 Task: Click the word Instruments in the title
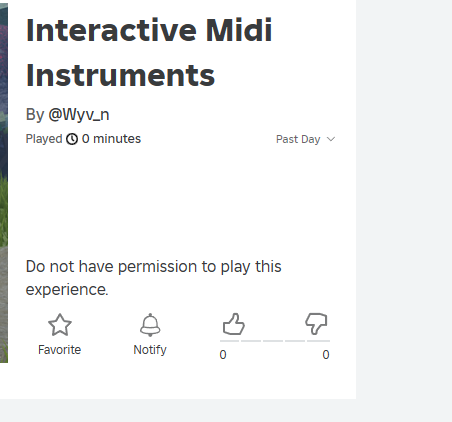pos(120,76)
